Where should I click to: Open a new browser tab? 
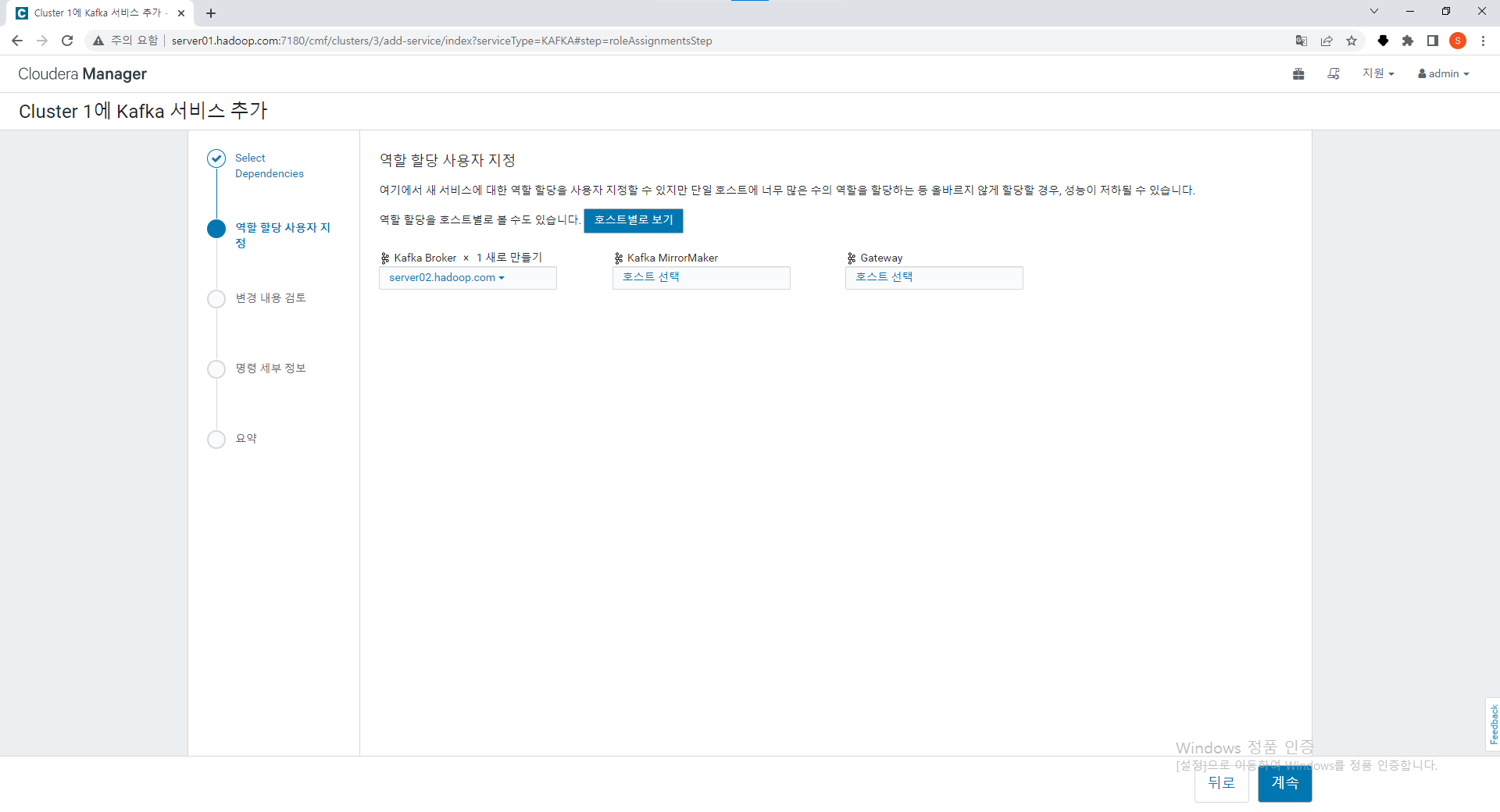[211, 13]
